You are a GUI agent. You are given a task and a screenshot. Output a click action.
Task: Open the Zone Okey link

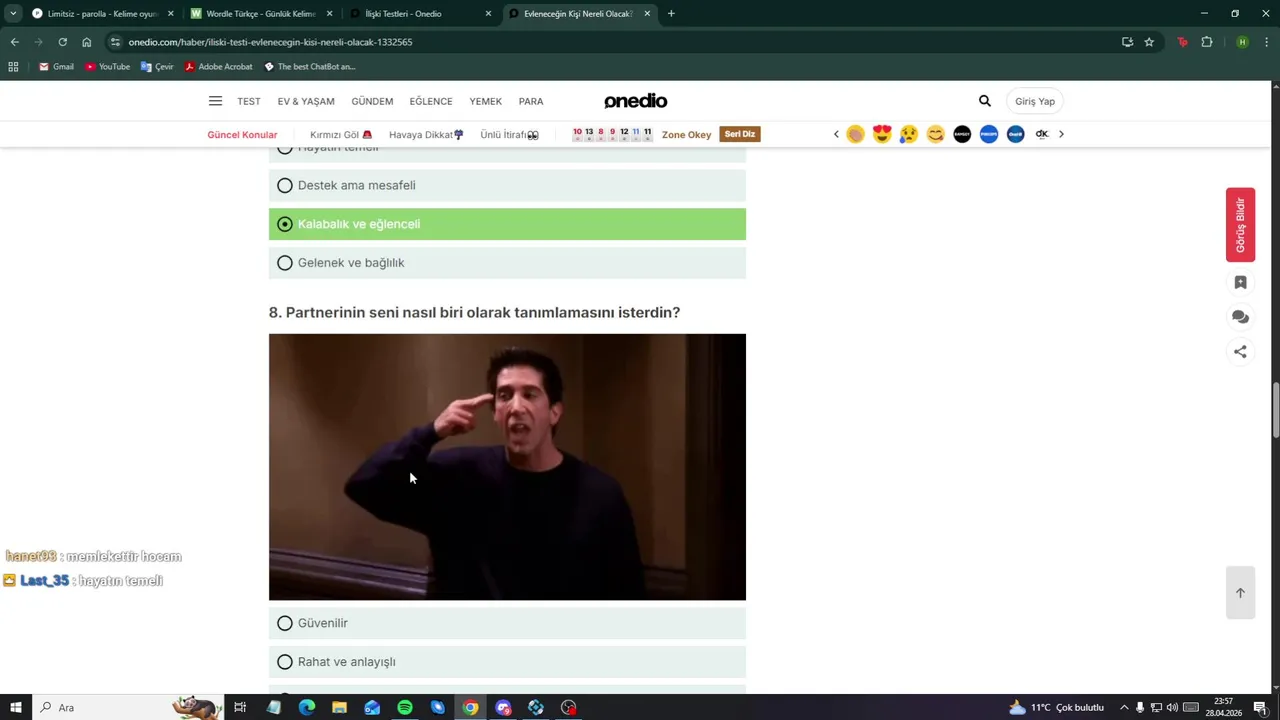[686, 134]
